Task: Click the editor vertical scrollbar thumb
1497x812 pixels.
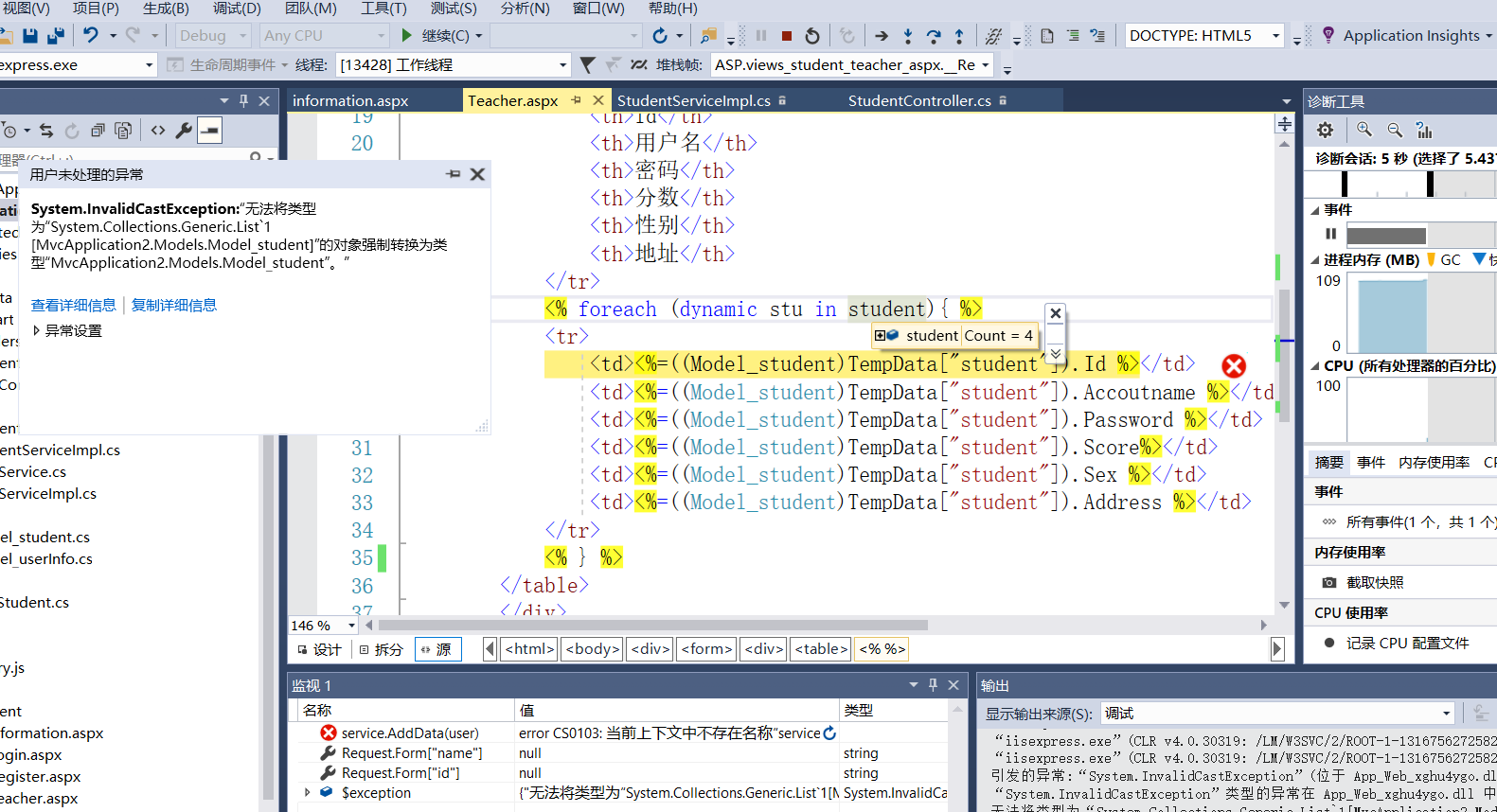Action: (x=1284, y=355)
